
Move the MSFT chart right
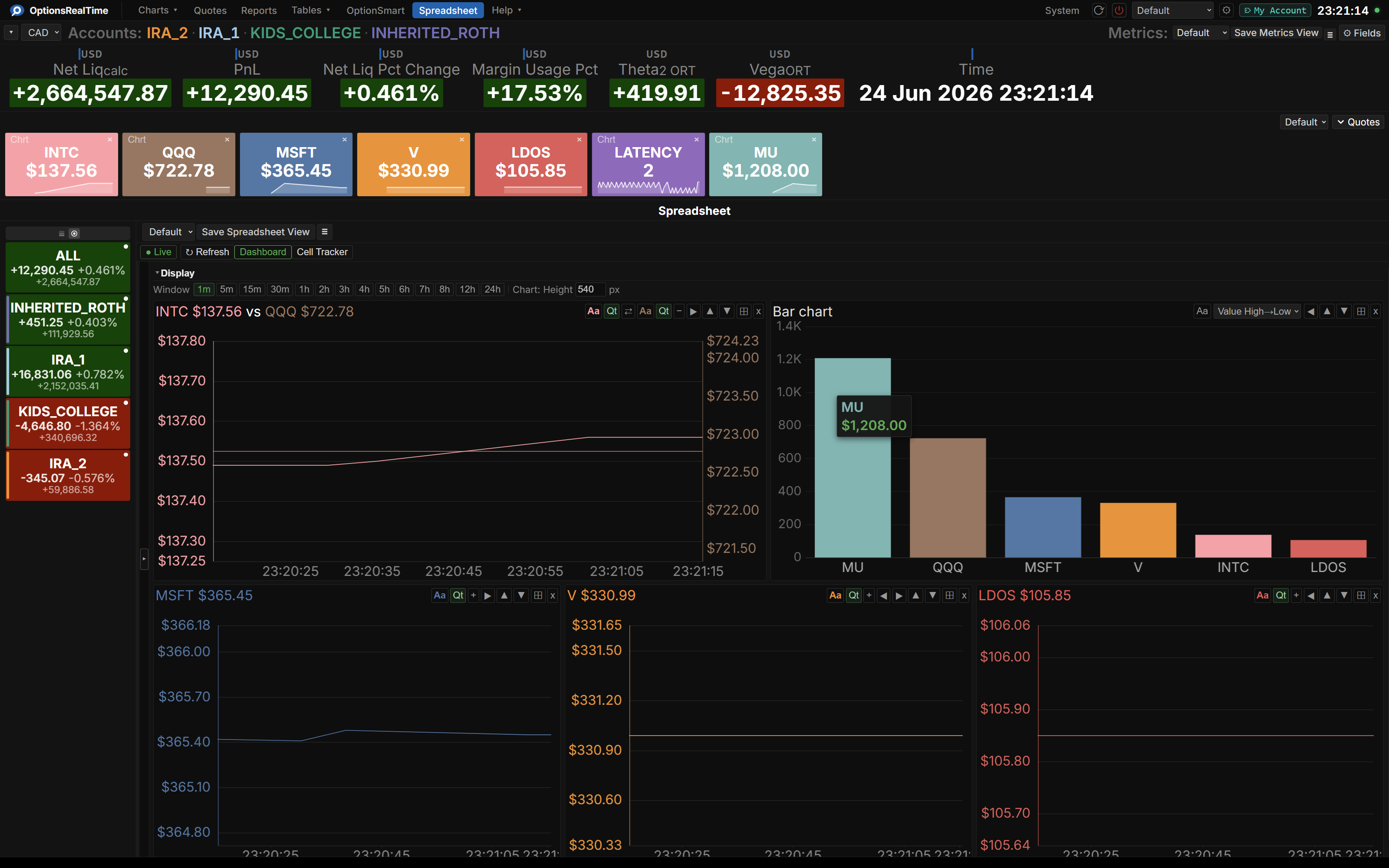487,595
